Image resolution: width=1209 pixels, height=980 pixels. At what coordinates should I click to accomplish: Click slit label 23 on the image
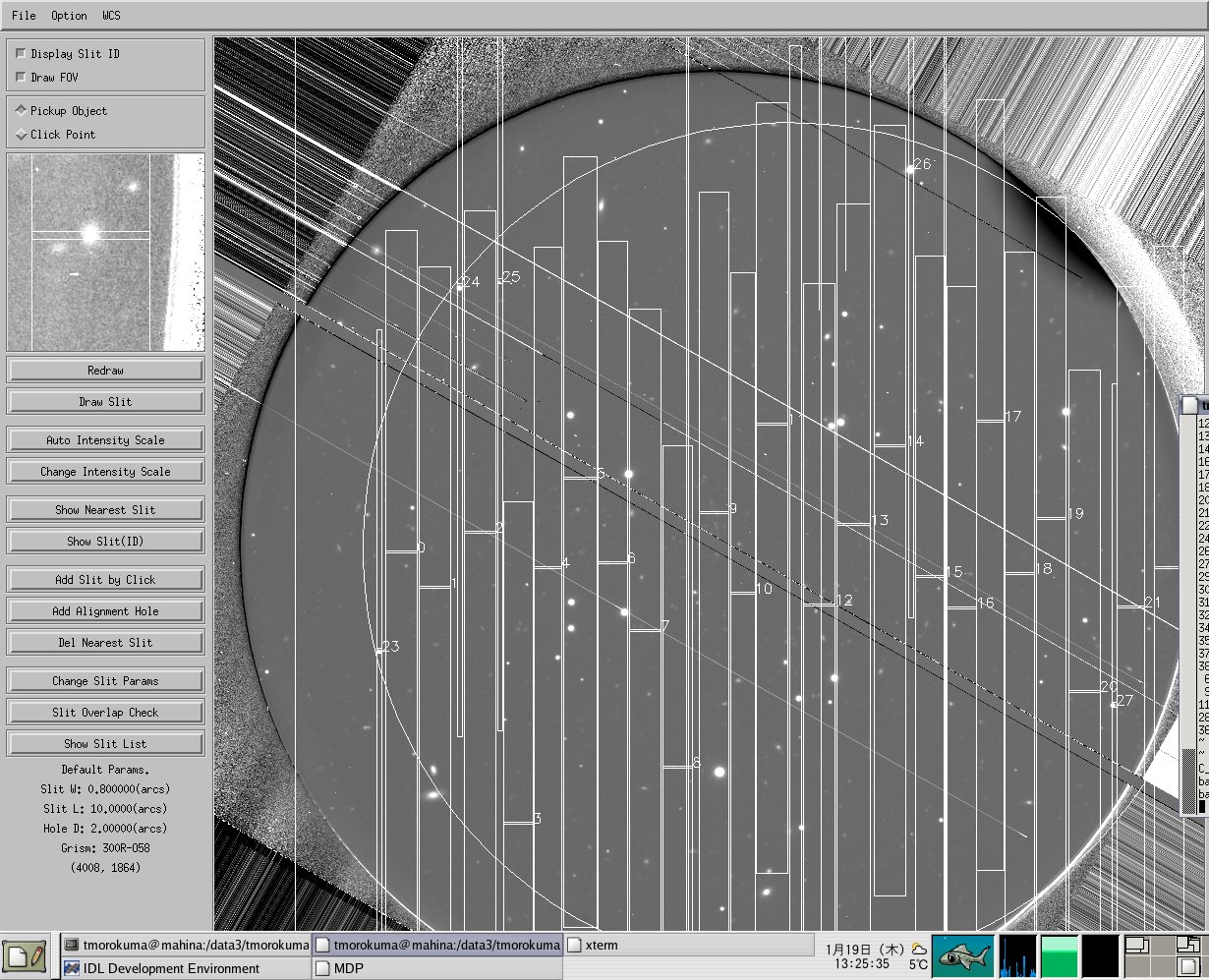coord(391,646)
